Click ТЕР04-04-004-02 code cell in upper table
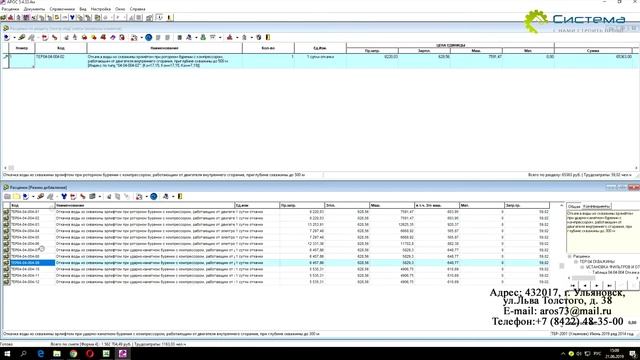 [61, 61]
